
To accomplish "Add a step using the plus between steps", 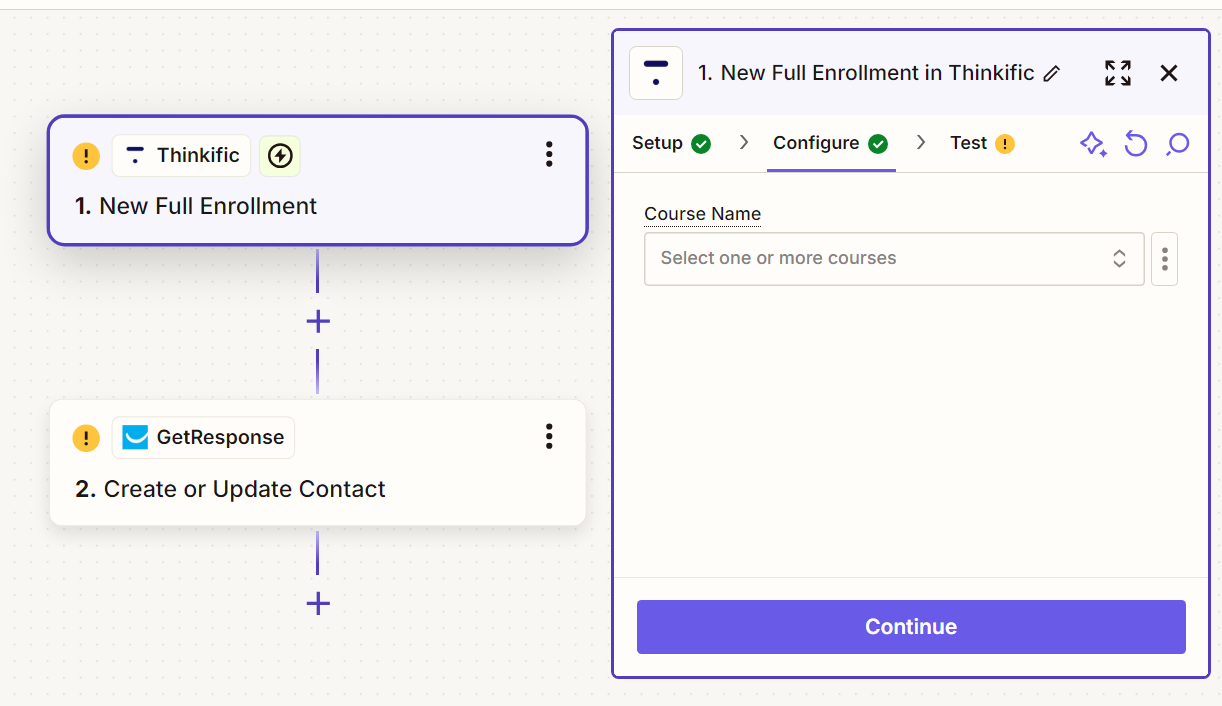I will (318, 321).
